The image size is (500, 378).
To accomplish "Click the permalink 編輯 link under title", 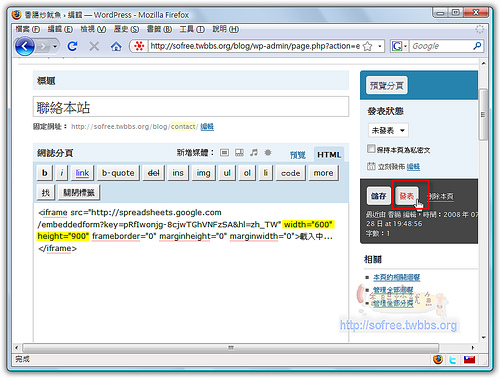I will click(x=207, y=127).
